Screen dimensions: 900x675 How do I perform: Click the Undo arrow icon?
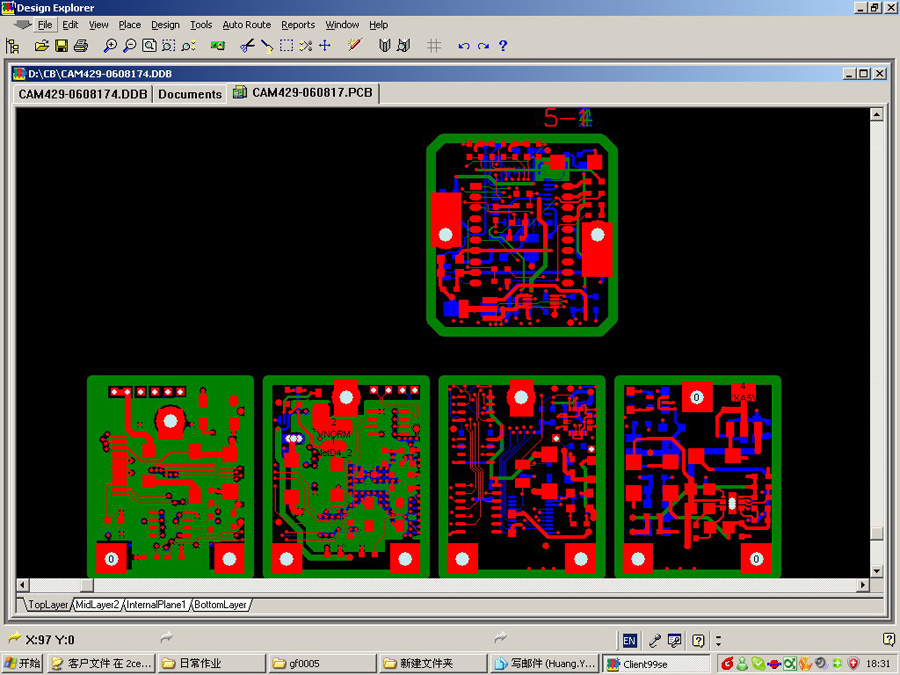click(463, 46)
